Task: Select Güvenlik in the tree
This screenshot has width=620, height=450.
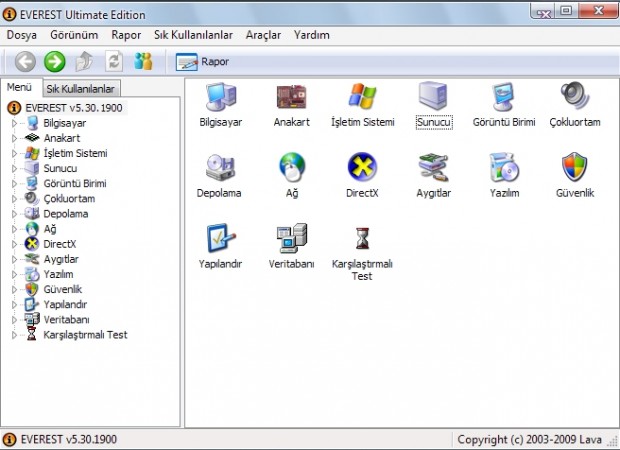Action: click(62, 289)
